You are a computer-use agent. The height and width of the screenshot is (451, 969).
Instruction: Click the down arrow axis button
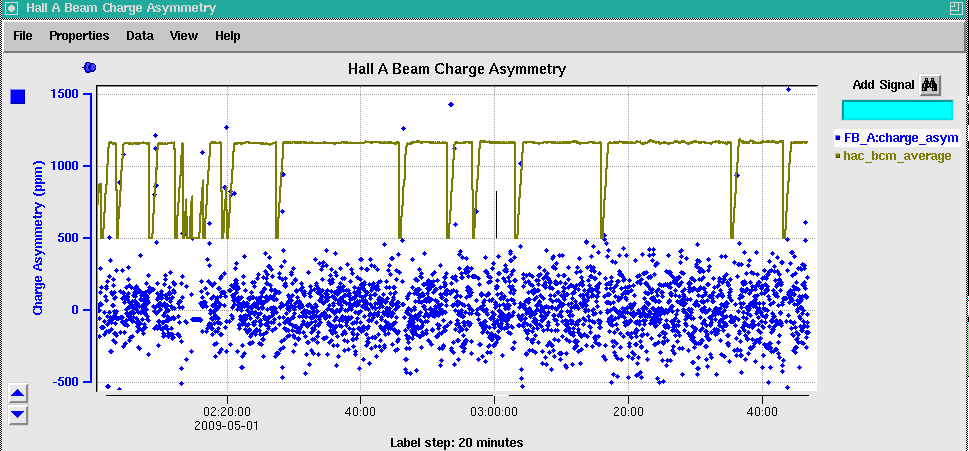point(18,414)
